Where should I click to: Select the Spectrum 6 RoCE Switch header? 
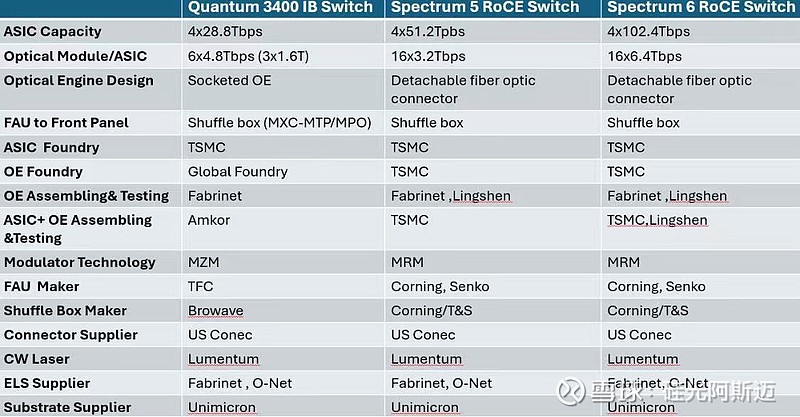pyautogui.click(x=702, y=7)
